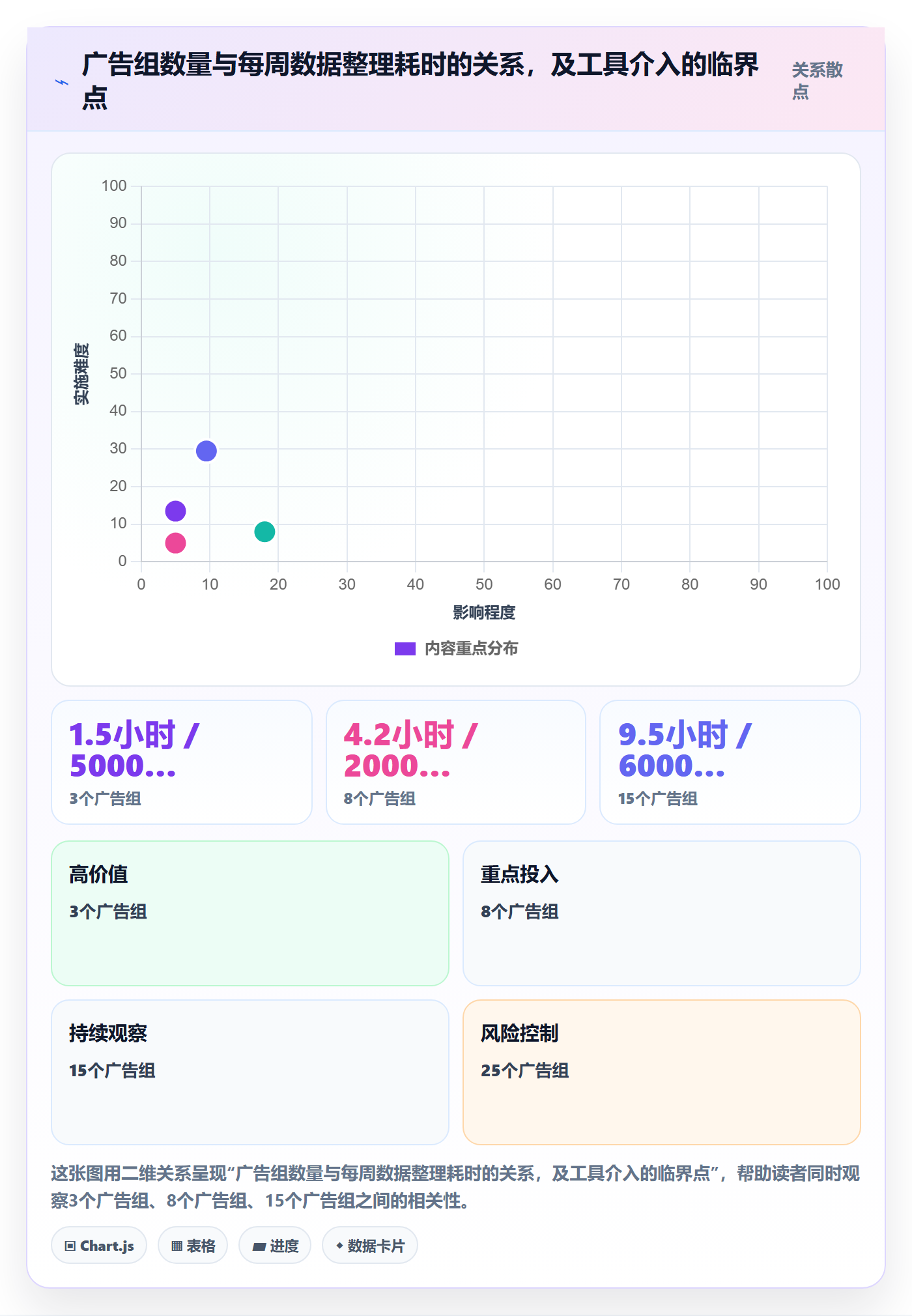Click the main title starting with 广告组数量
Image resolution: width=912 pixels, height=1316 pixels.
421,81
